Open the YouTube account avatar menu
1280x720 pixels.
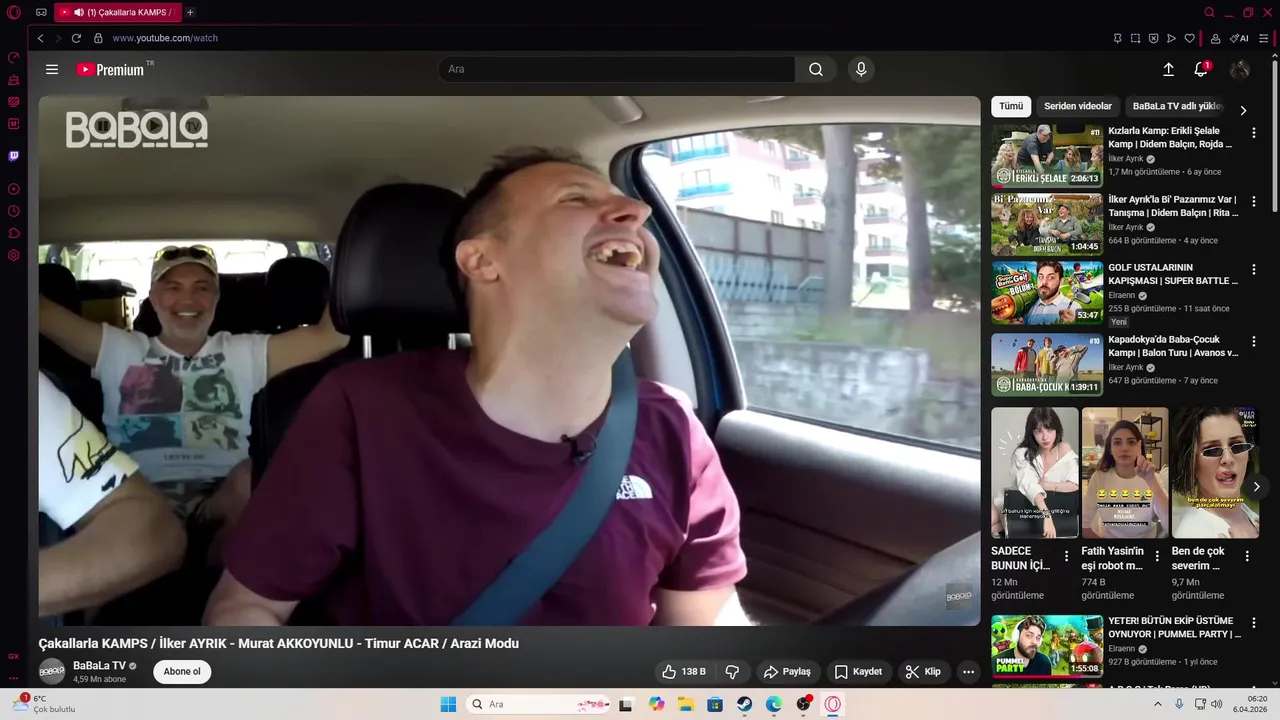click(x=1240, y=69)
